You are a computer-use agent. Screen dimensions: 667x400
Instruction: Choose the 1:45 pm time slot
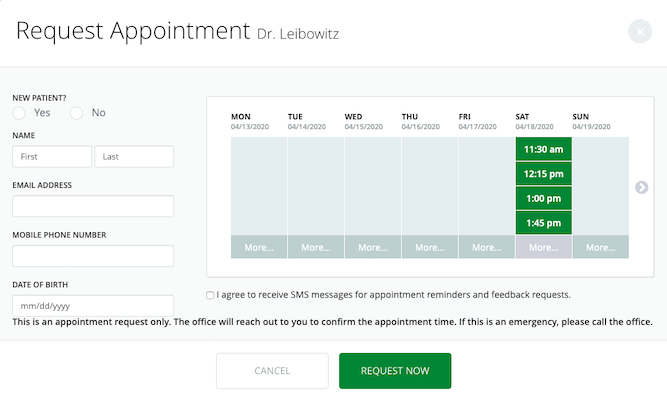click(x=543, y=223)
